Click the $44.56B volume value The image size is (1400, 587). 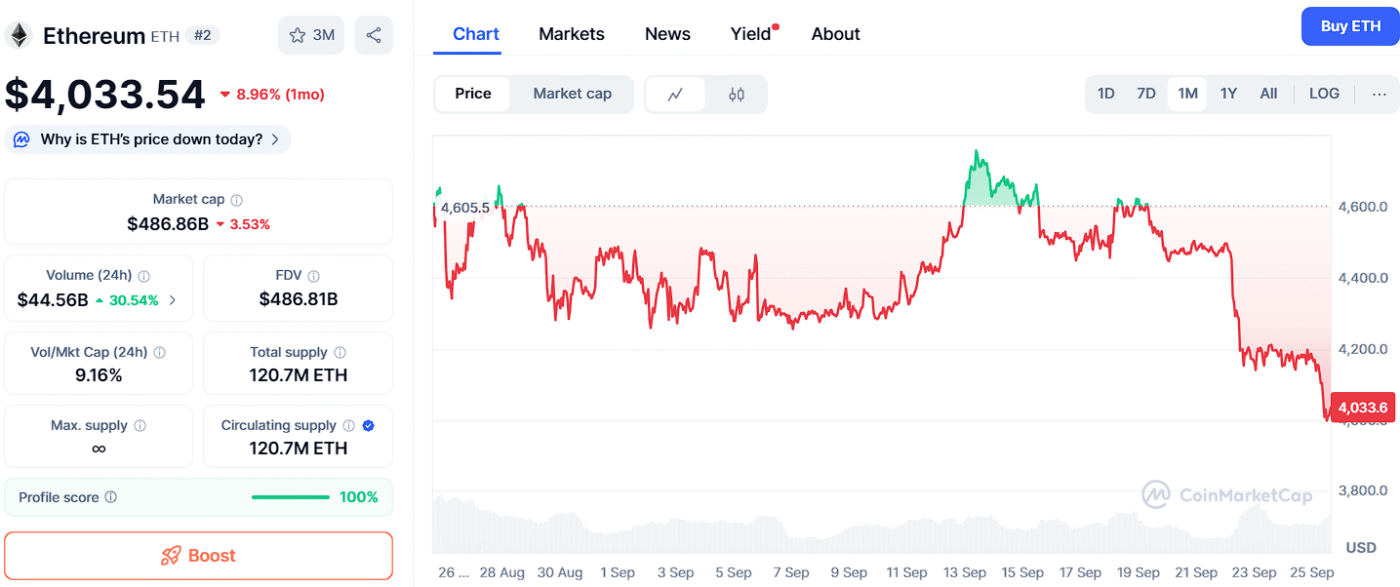point(53,300)
